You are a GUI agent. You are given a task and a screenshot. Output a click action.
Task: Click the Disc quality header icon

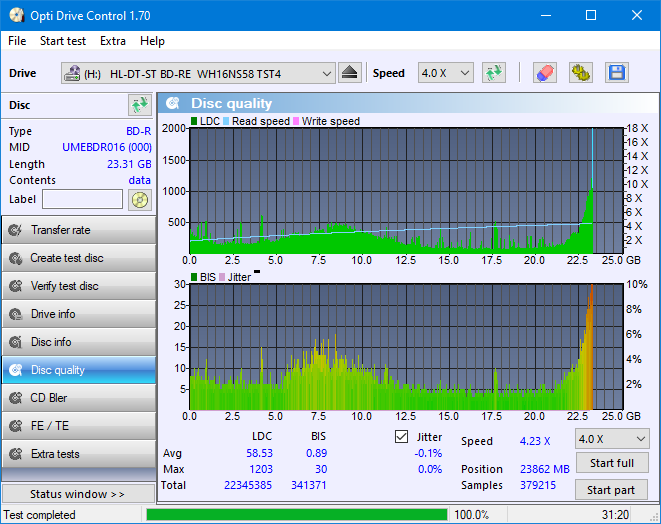pyautogui.click(x=173, y=103)
